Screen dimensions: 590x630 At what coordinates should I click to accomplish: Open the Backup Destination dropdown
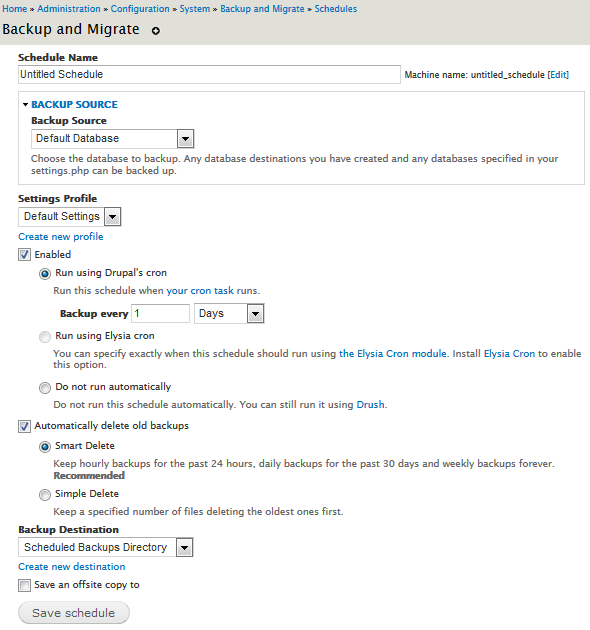[106, 547]
